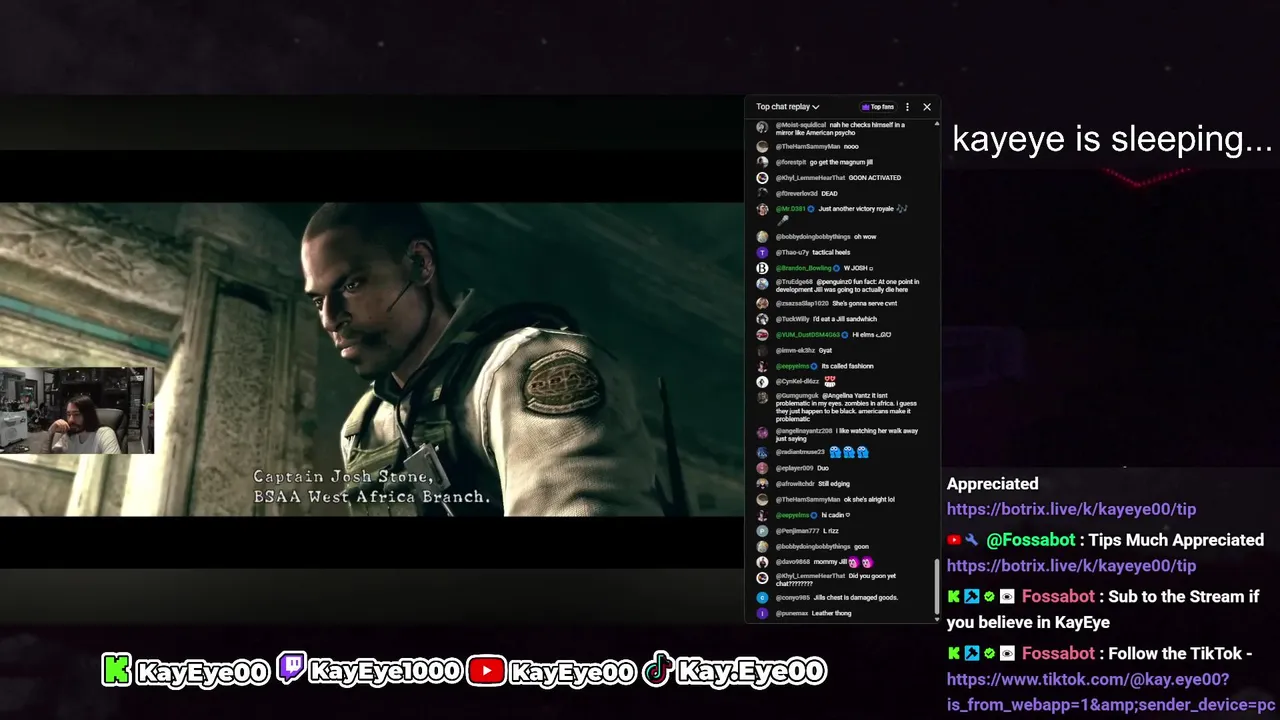Image resolution: width=1280 pixels, height=720 pixels.
Task: Open the TikTok kay.eye00 profile link
Action: 1110,692
